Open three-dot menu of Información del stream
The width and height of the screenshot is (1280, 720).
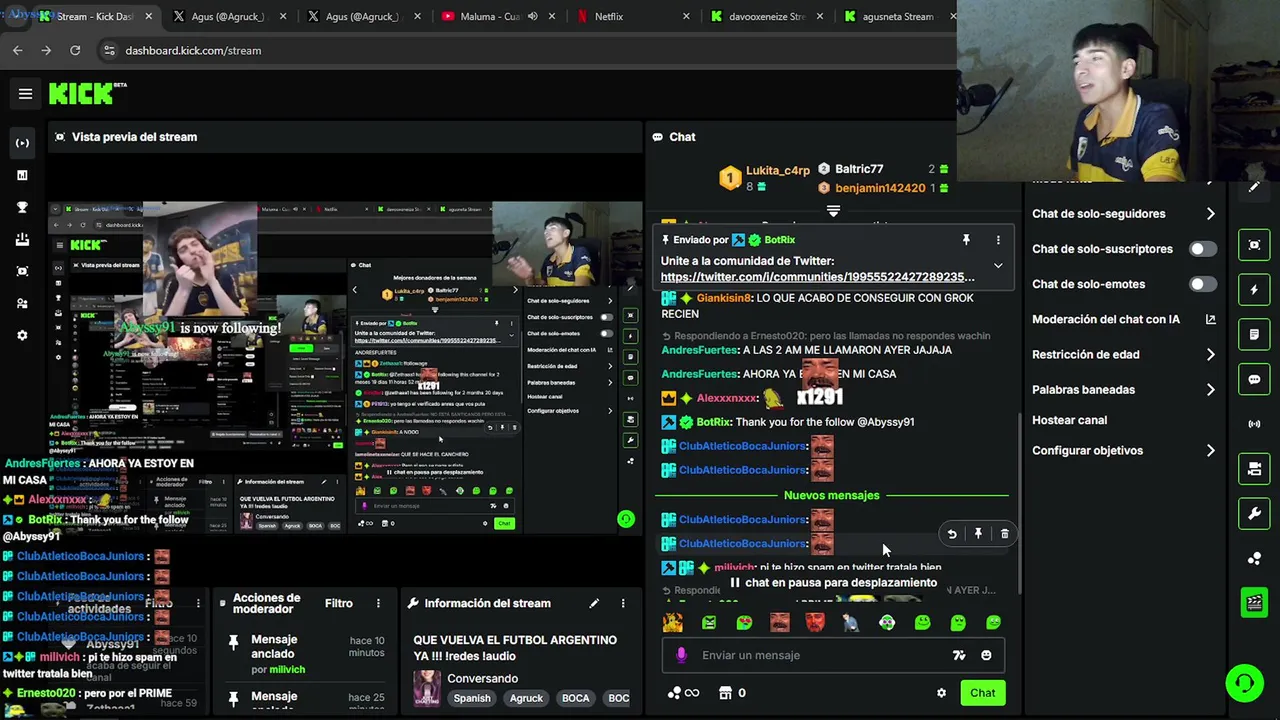622,603
